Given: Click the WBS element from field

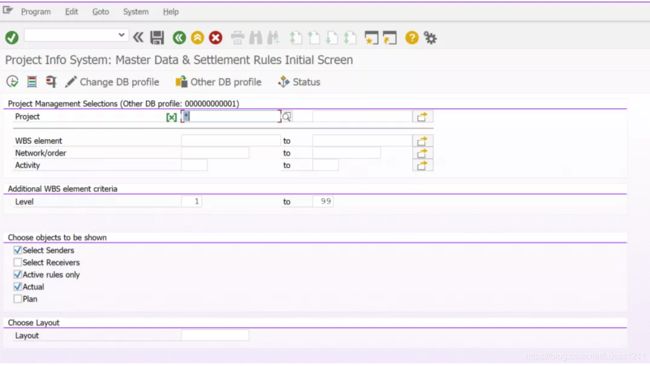Looking at the screenshot, I should pos(231,141).
